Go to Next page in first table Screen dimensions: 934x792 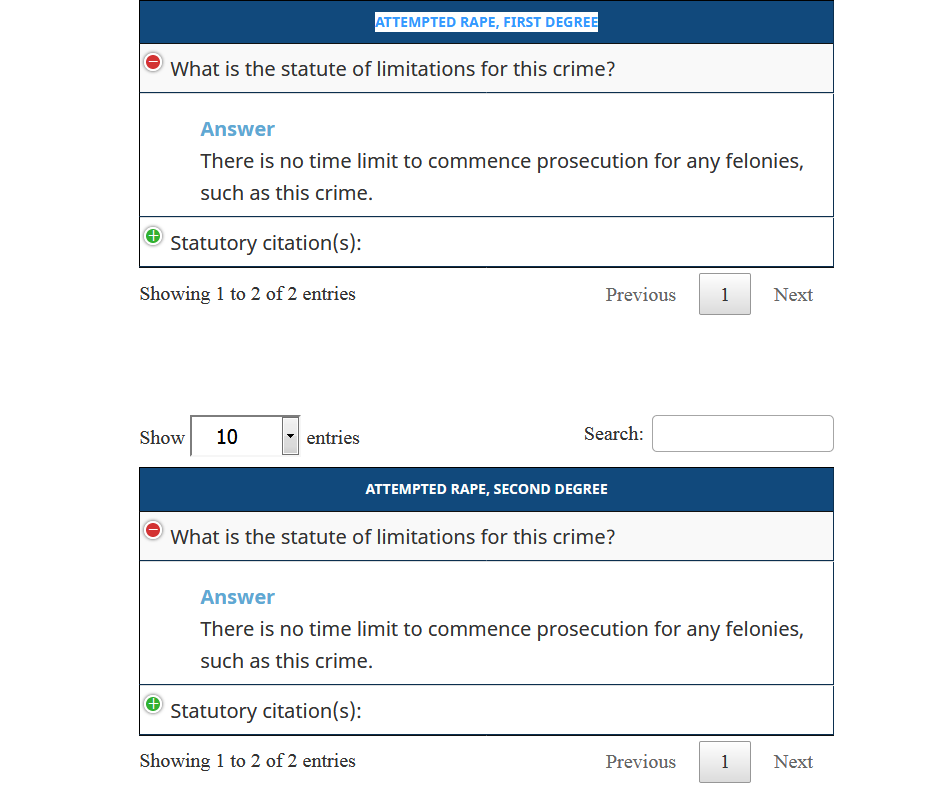tap(793, 295)
